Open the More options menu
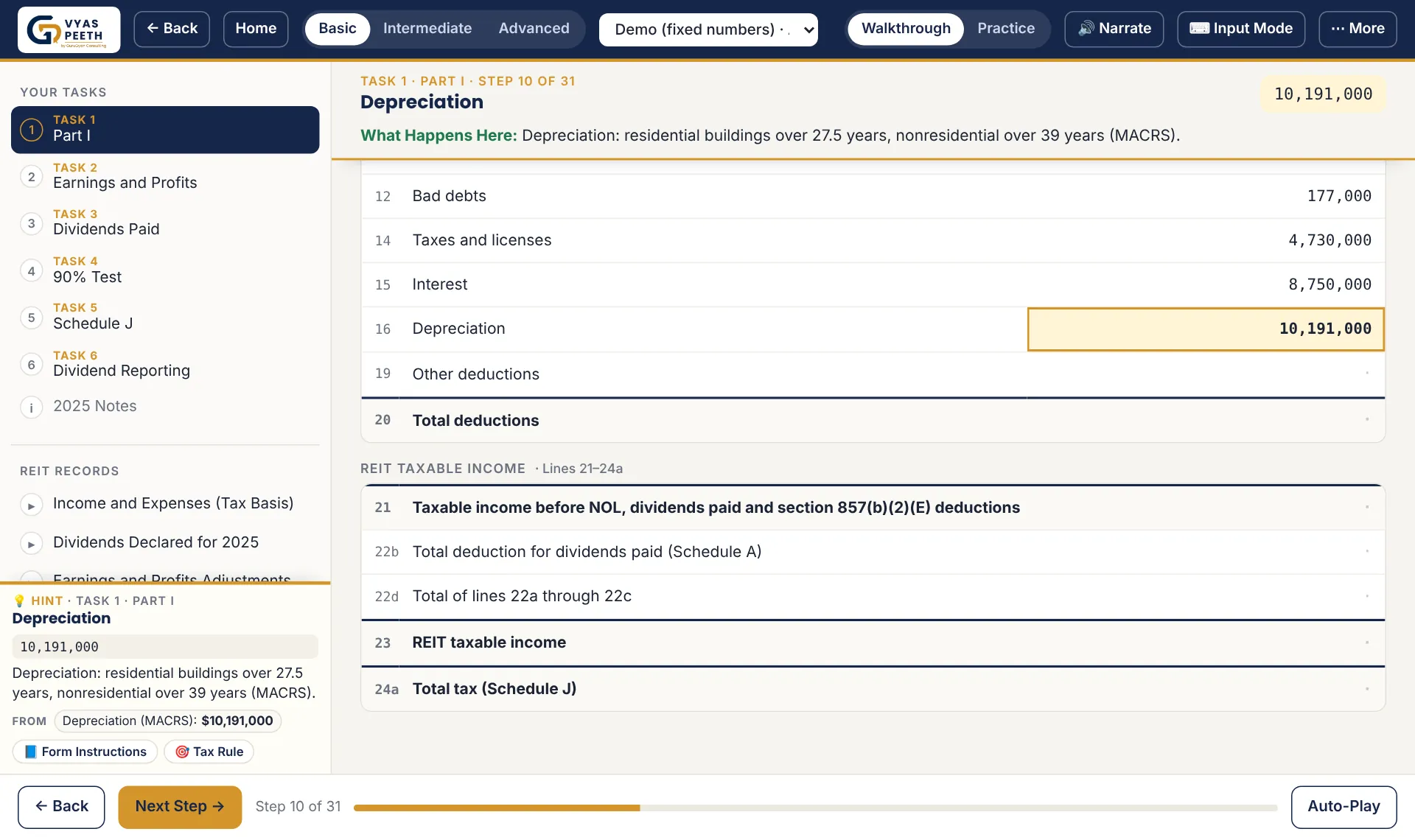Viewport: 1415px width, 840px height. point(1358,29)
